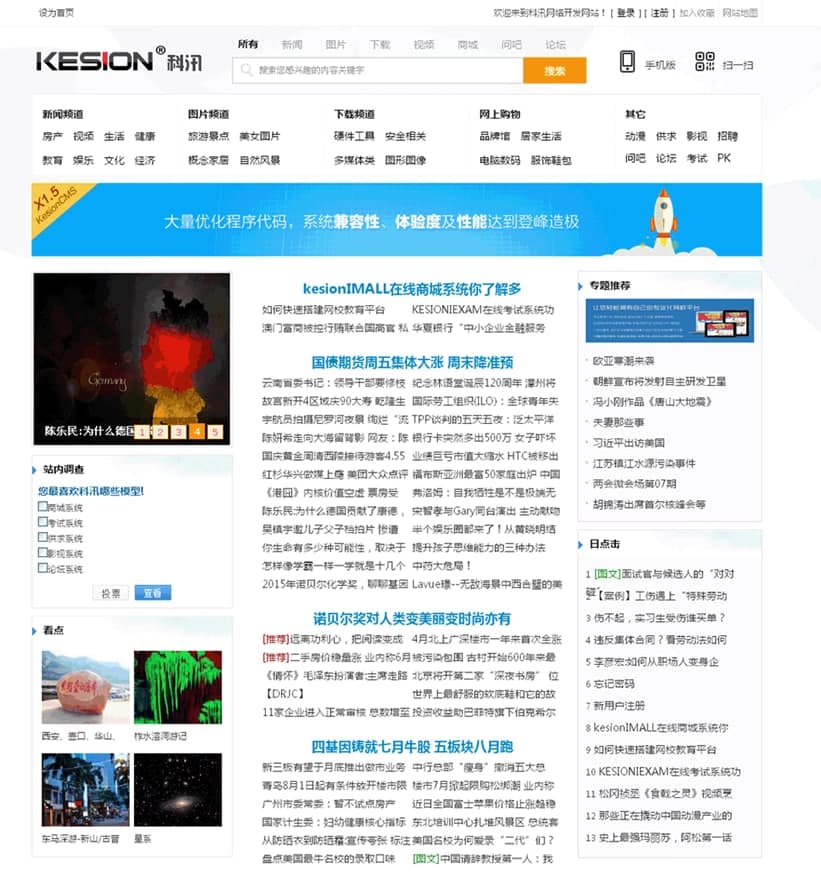Click the 手机版 text link
The width and height of the screenshot is (821, 881).
pyautogui.click(x=660, y=65)
